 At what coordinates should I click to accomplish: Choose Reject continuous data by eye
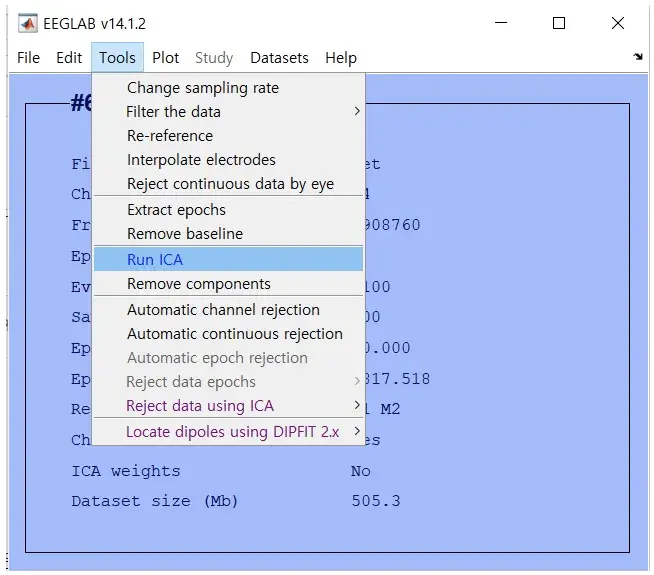[x=230, y=184]
